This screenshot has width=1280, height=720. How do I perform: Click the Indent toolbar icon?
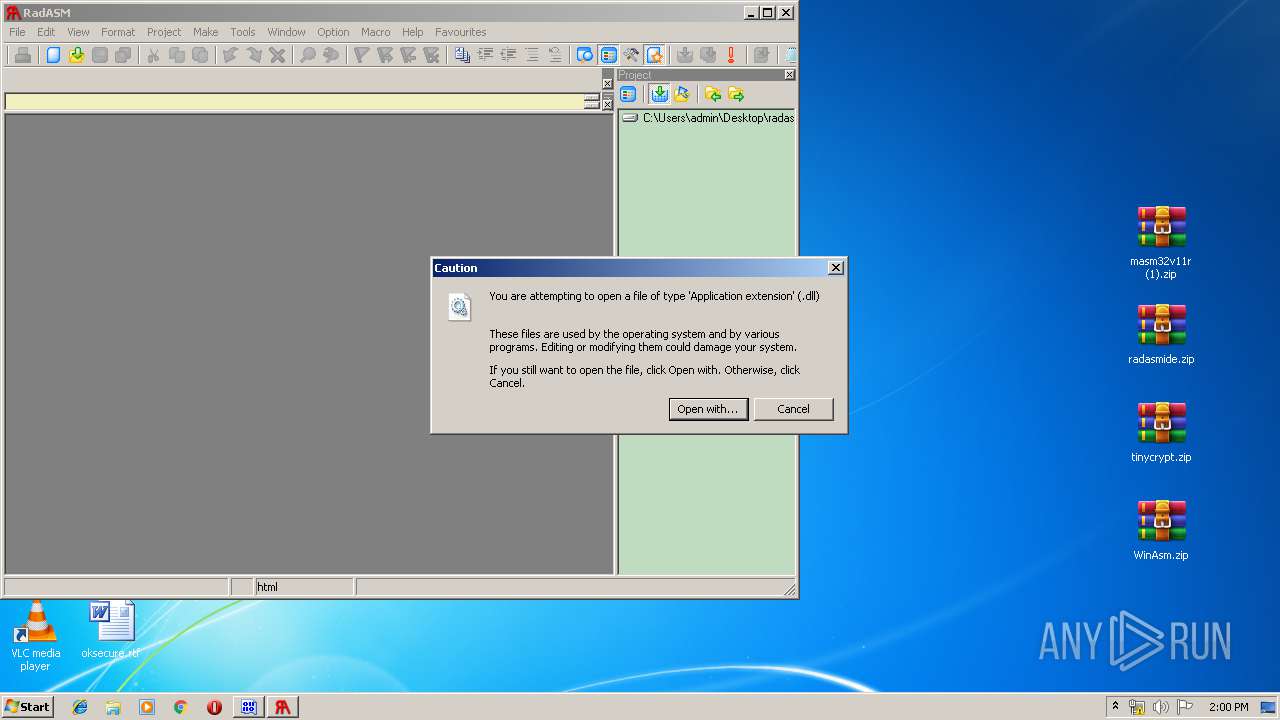click(x=485, y=55)
